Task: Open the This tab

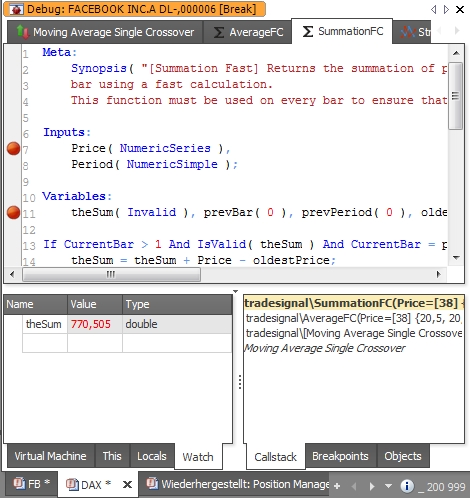Action: [112, 456]
